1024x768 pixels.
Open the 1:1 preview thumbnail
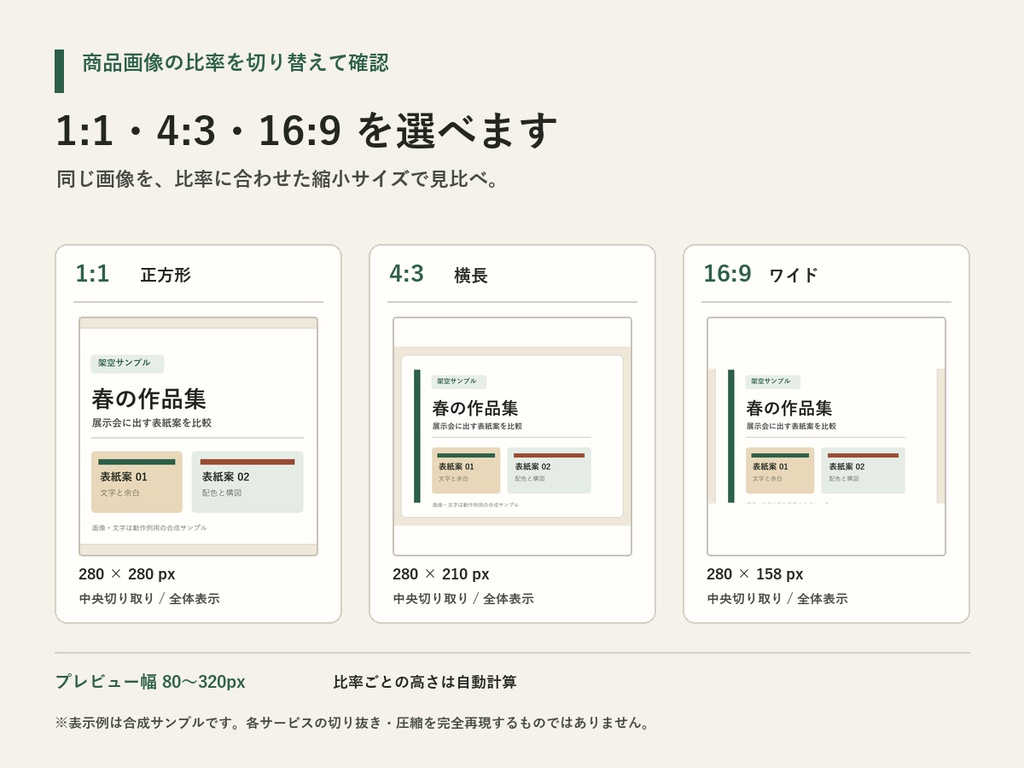point(199,436)
